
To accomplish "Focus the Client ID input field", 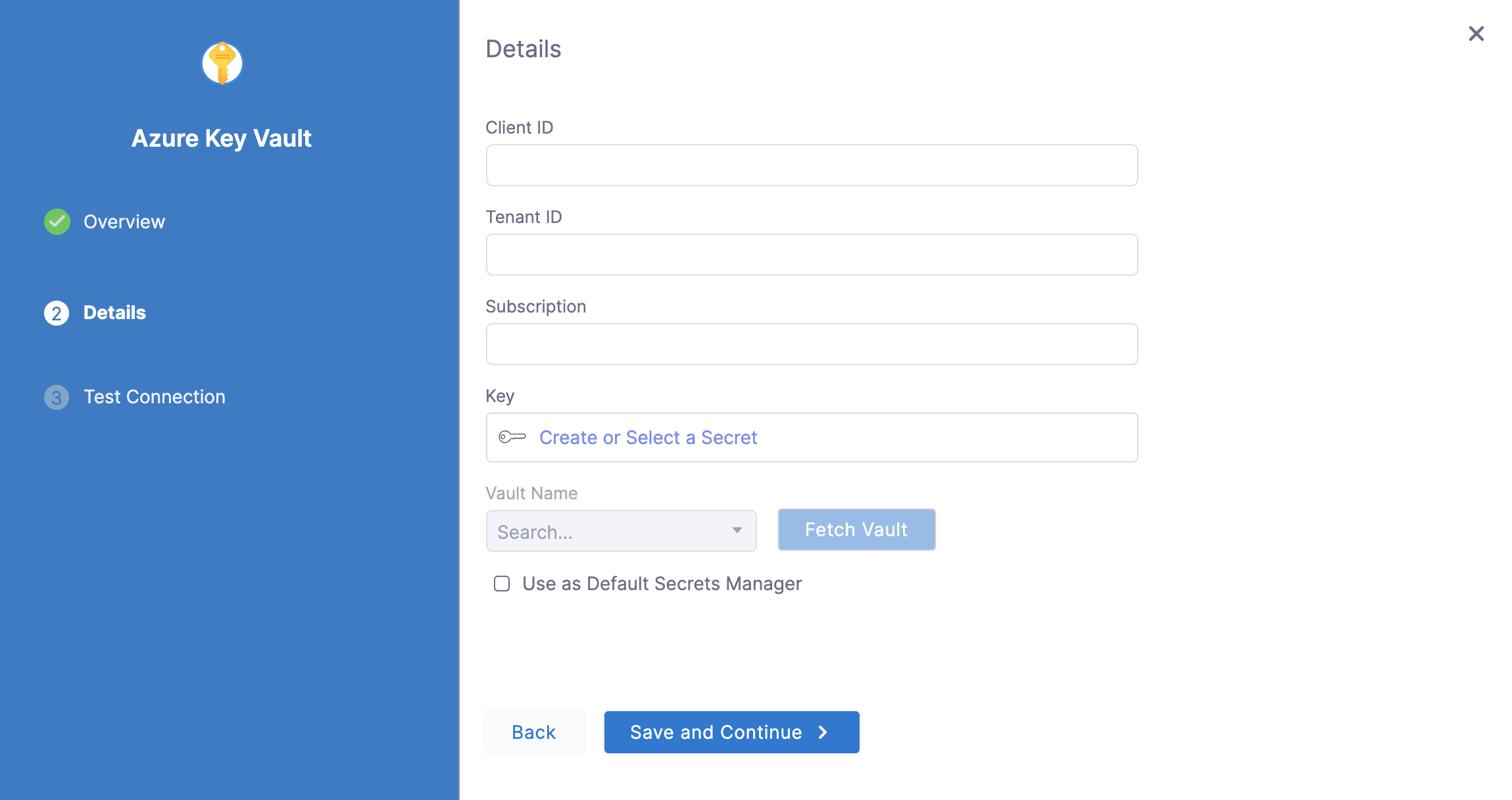I will (812, 165).
